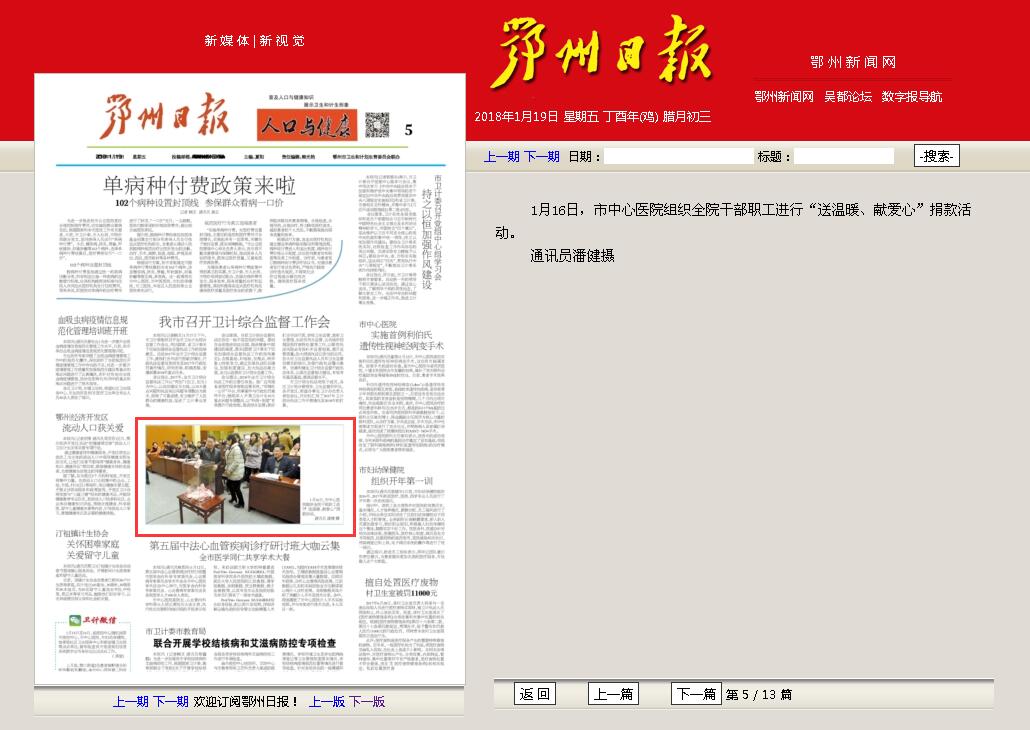Click the 返回 button
The width and height of the screenshot is (1030, 730).
click(535, 694)
